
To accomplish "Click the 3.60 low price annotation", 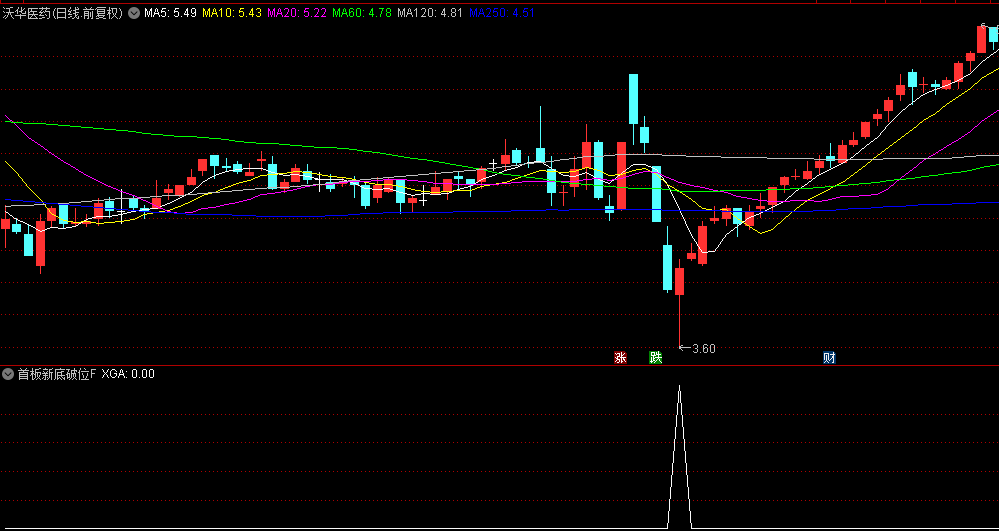I will click(703, 348).
